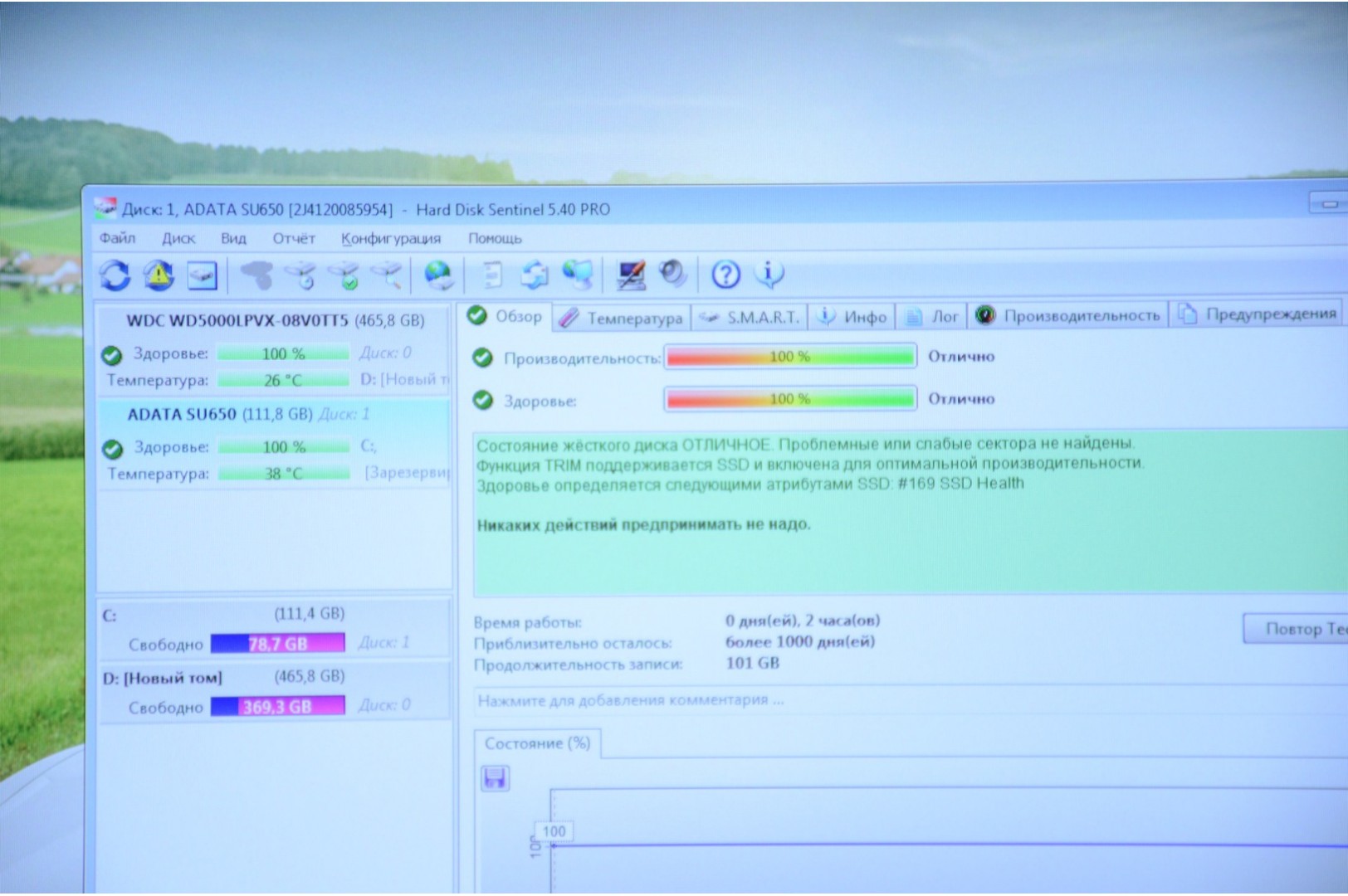1348x896 pixels.
Task: Open help via the question mark icon
Action: tap(725, 274)
